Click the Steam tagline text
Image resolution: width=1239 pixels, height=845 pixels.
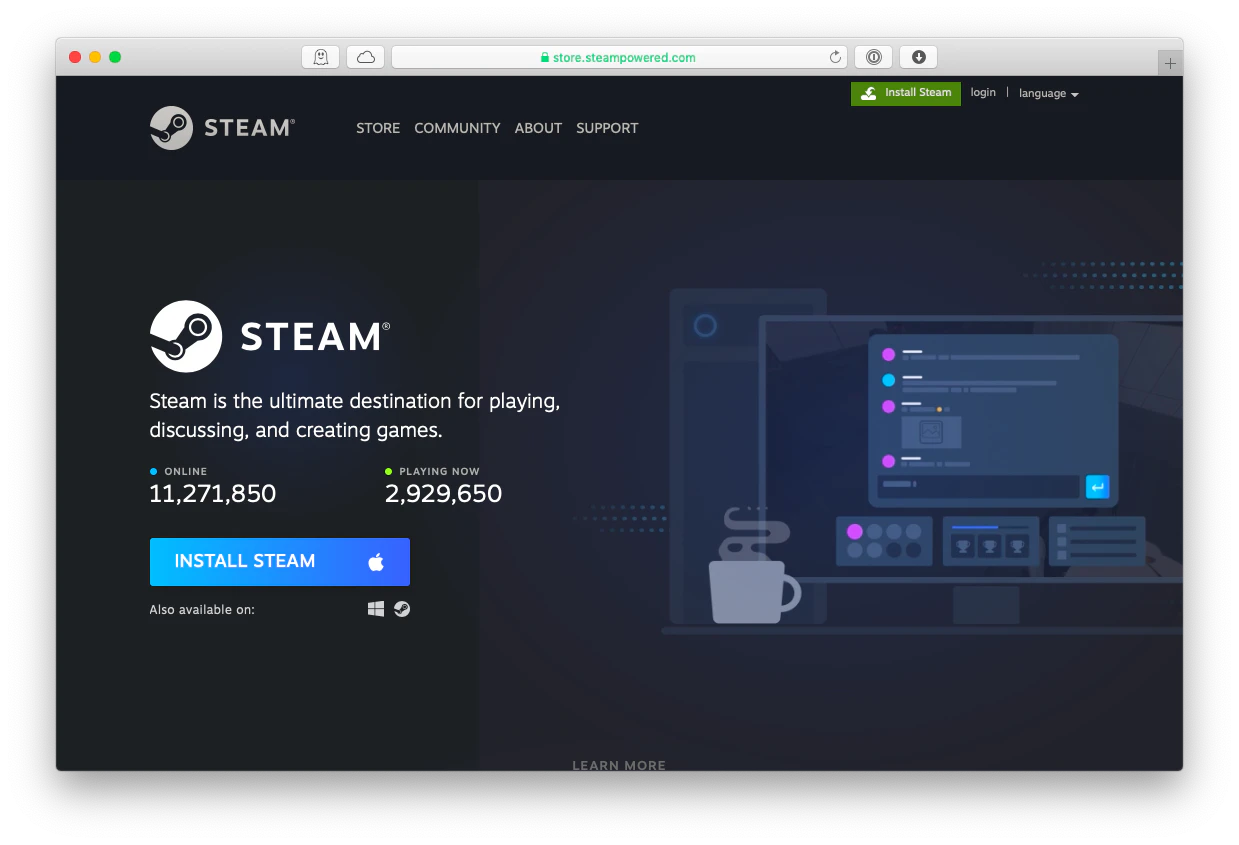[355, 416]
